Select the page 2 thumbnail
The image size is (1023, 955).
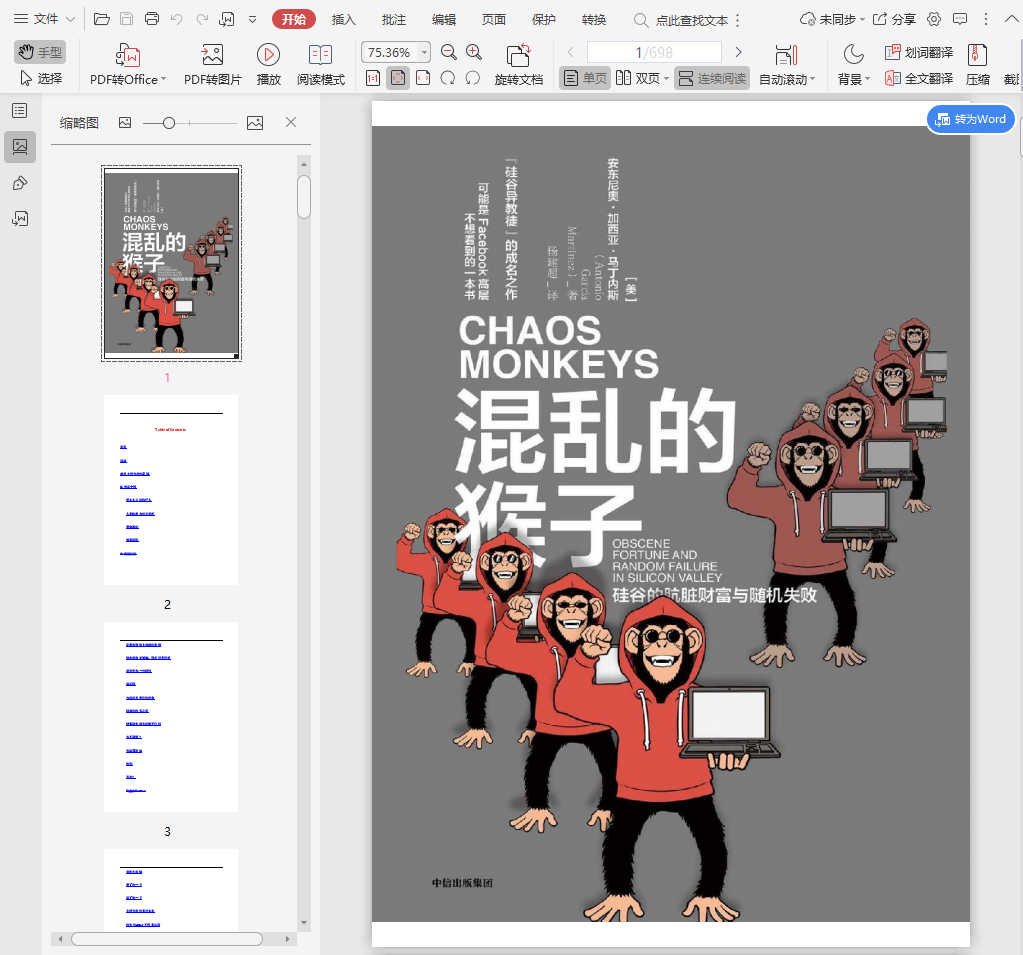171,490
